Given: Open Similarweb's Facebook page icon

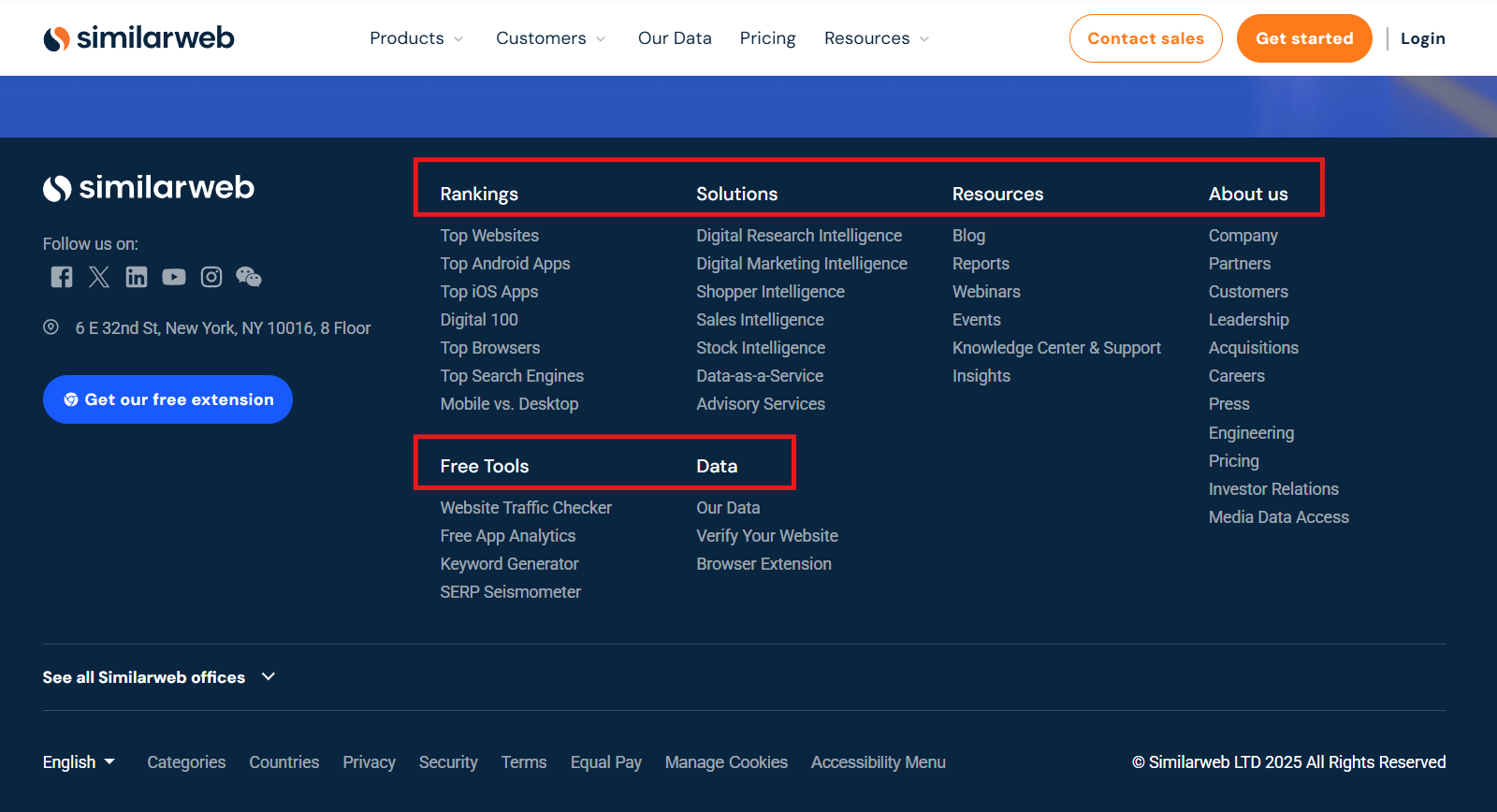Looking at the screenshot, I should [x=62, y=277].
